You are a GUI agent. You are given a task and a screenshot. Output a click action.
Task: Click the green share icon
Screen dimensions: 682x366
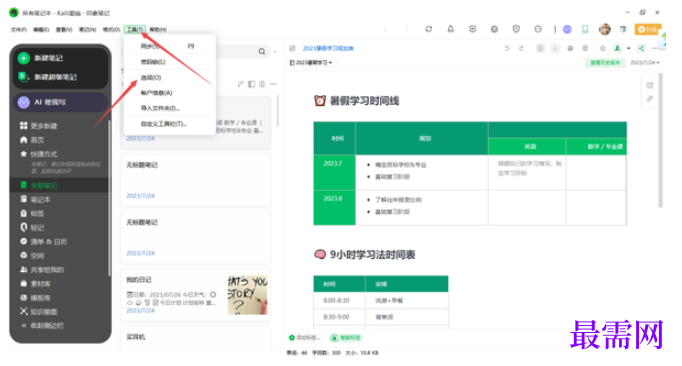click(642, 48)
